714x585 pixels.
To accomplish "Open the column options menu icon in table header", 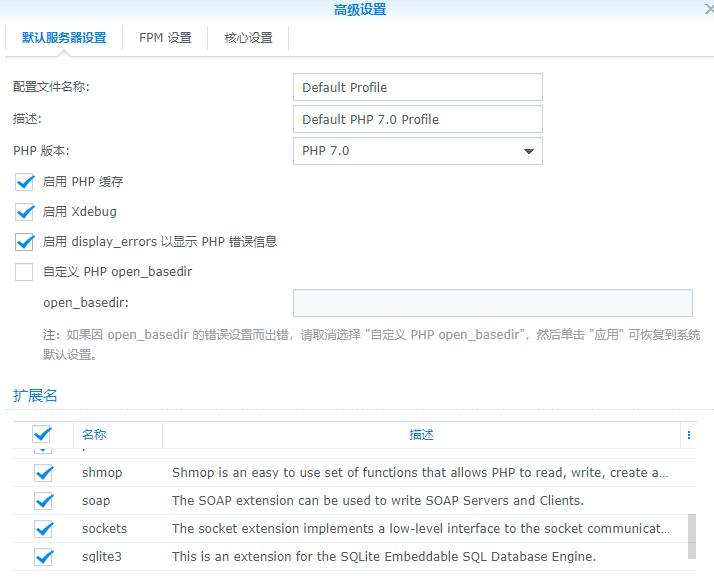I will tap(688, 435).
